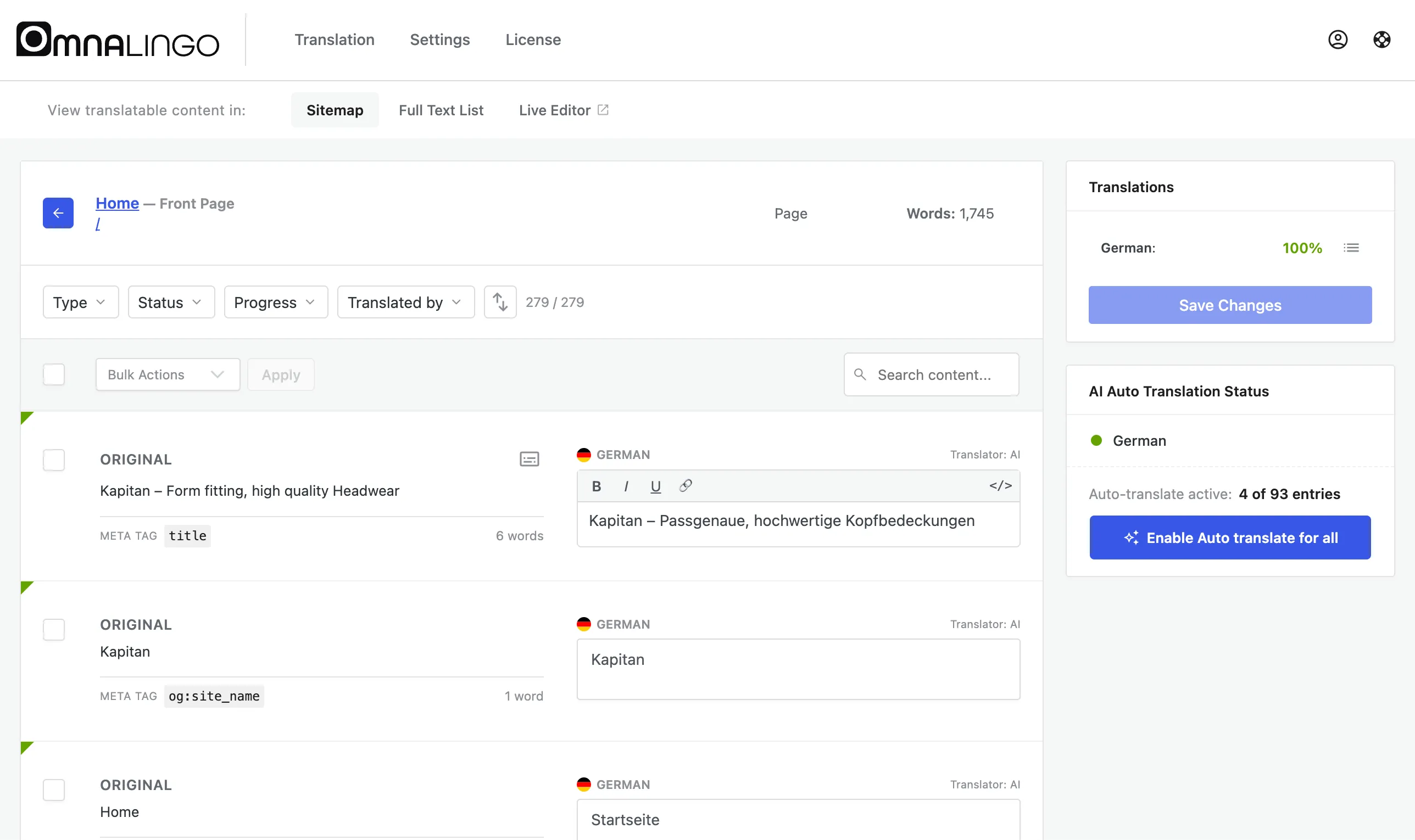Click the sort order arrows icon

[x=500, y=303]
